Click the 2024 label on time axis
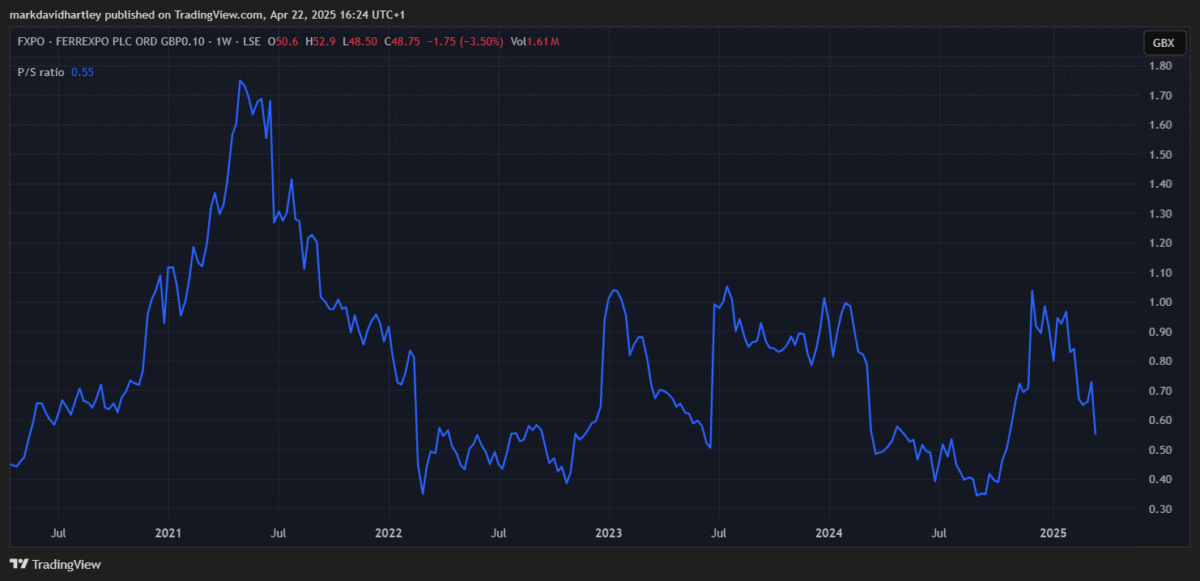 (x=829, y=534)
